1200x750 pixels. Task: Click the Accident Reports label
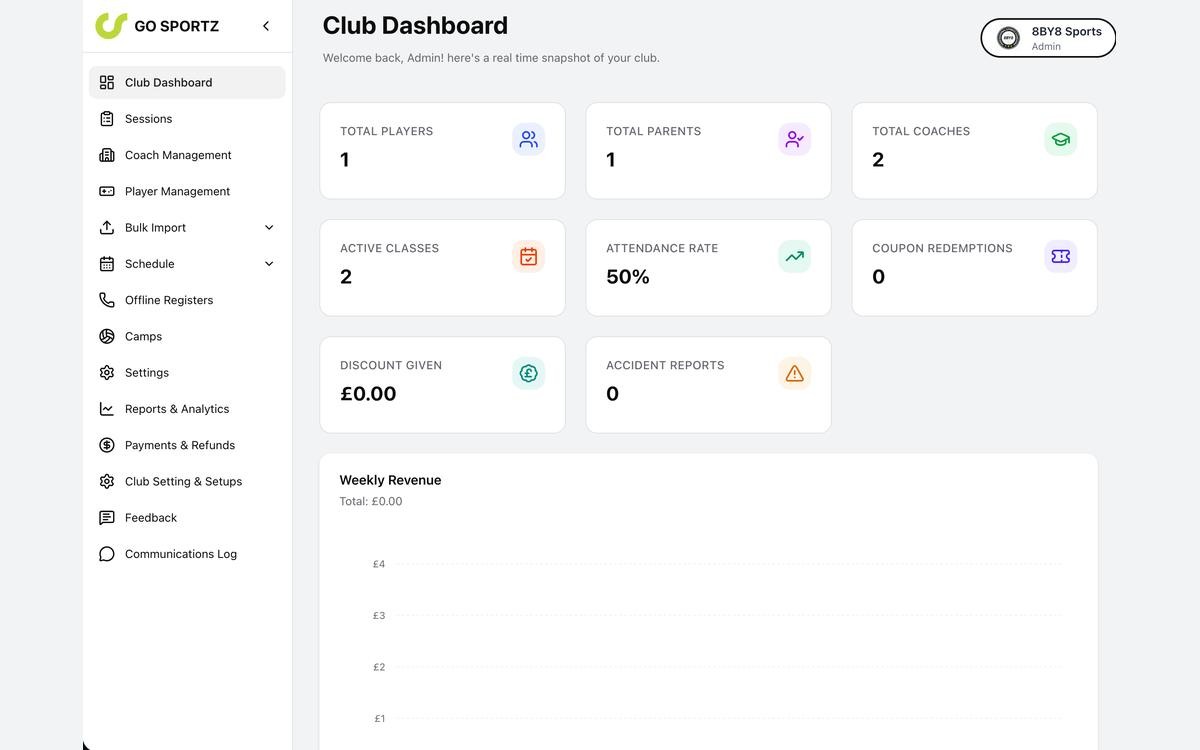[665, 365]
